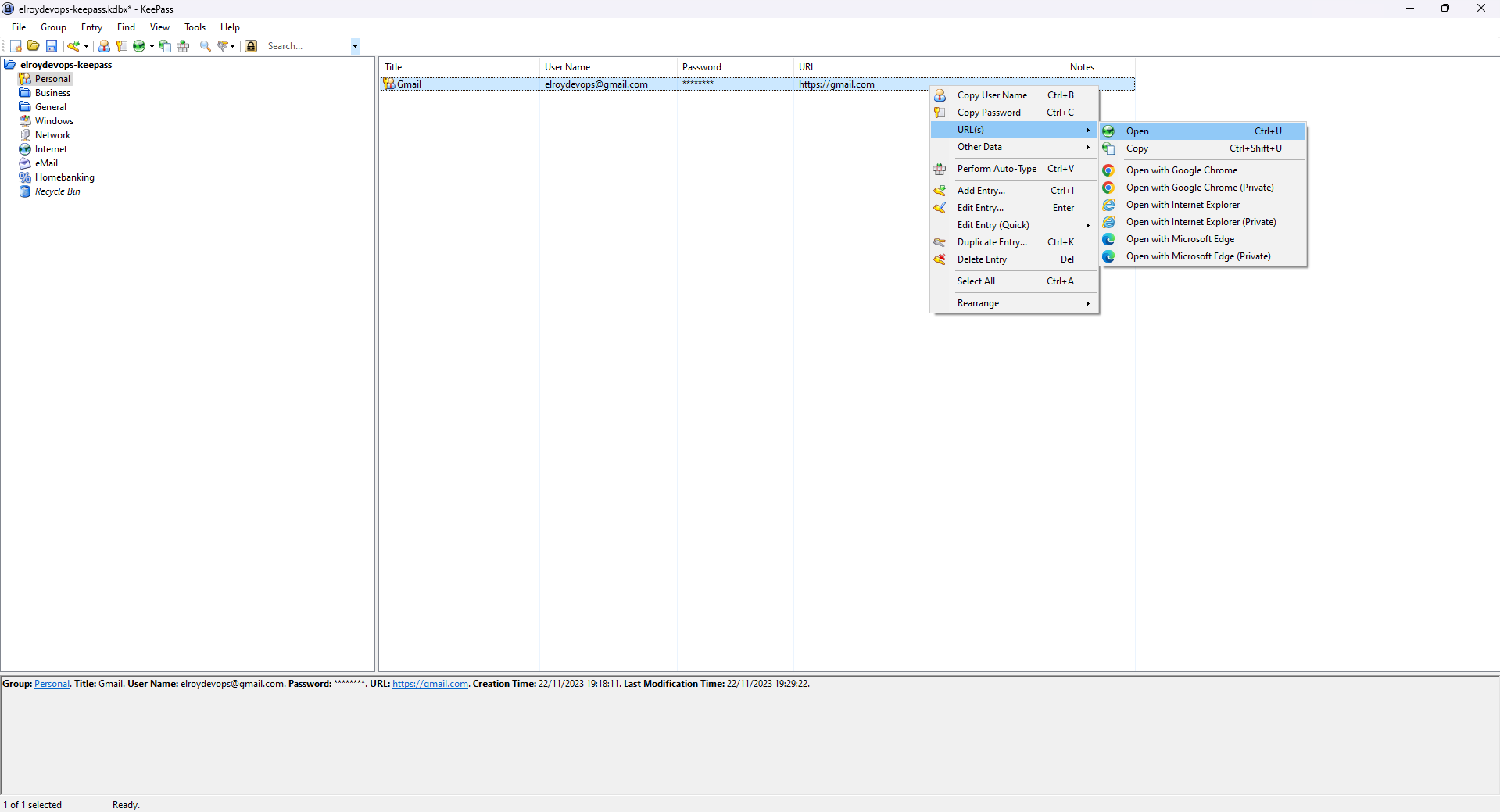The width and height of the screenshot is (1500, 812).
Task: Click the Show Entries keys toolbar icon
Action: 223,46
